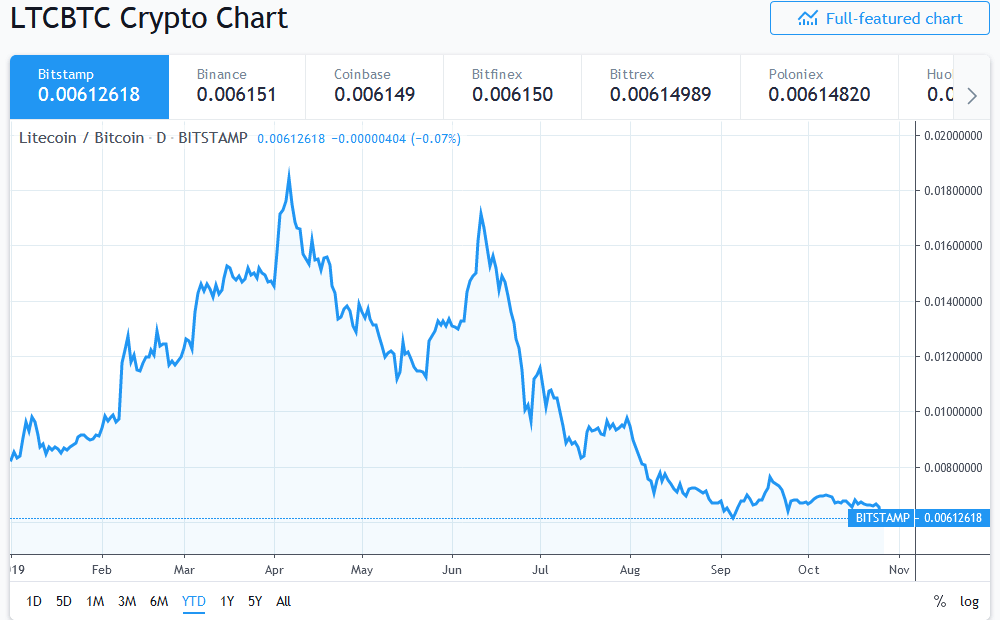Image resolution: width=1000 pixels, height=620 pixels.
Task: Toggle percentage scale with the % control
Action: coord(939,601)
